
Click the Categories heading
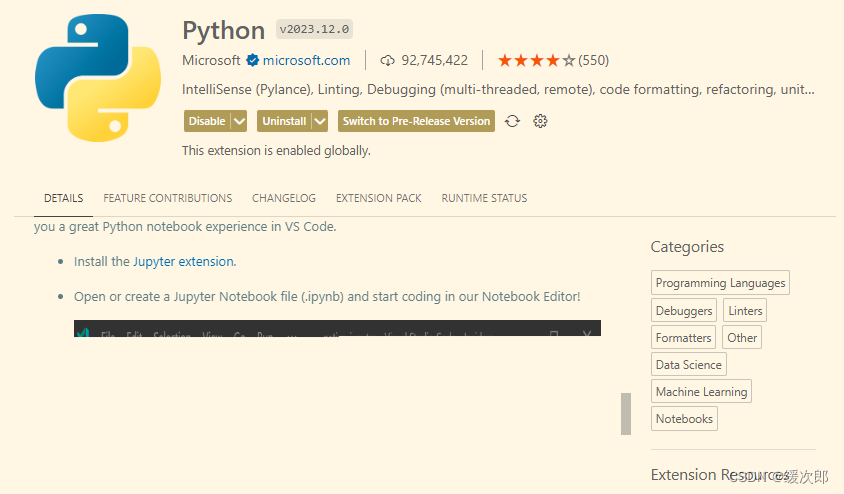click(x=687, y=246)
